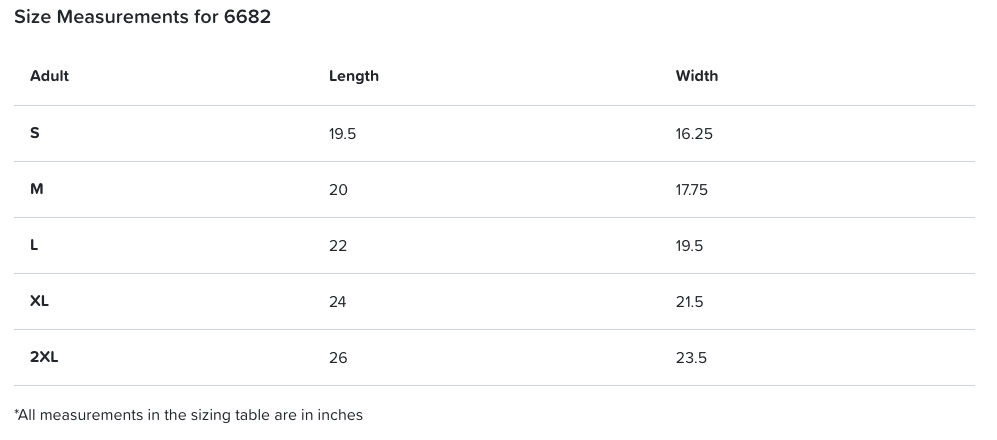Select the L size row label
Image resolution: width=997 pixels, height=440 pixels.
[35, 245]
